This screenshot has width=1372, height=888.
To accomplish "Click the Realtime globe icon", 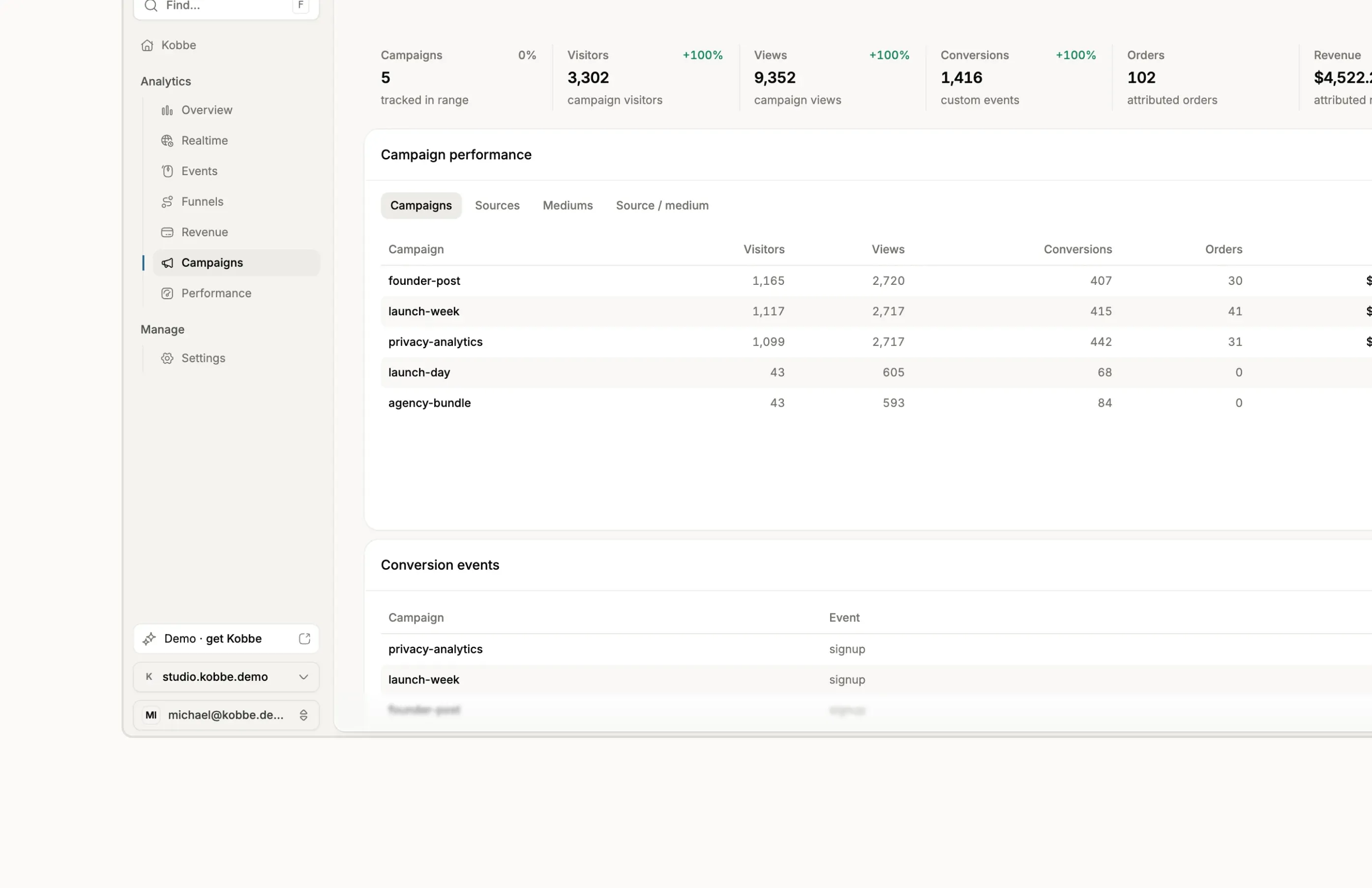I will point(167,141).
